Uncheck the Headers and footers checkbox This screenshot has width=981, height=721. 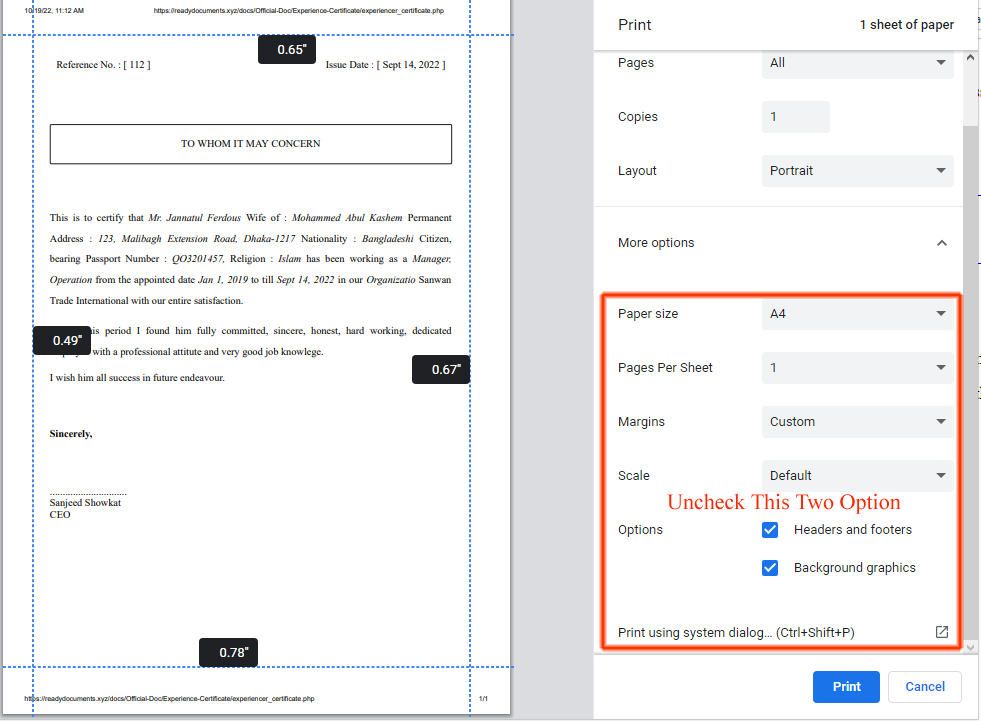[x=770, y=530]
